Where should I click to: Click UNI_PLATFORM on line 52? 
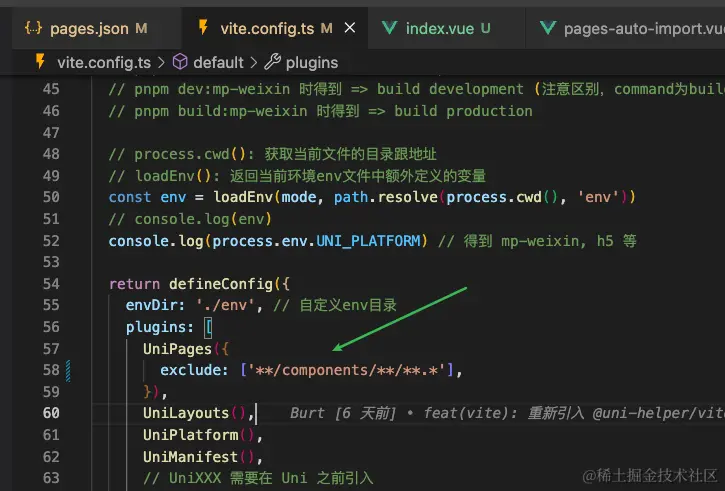(369, 241)
